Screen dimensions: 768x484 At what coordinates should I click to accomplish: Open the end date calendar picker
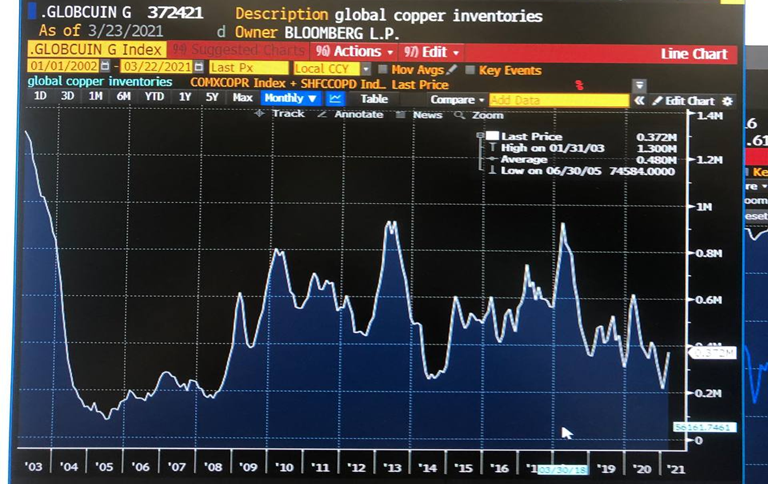[x=199, y=67]
